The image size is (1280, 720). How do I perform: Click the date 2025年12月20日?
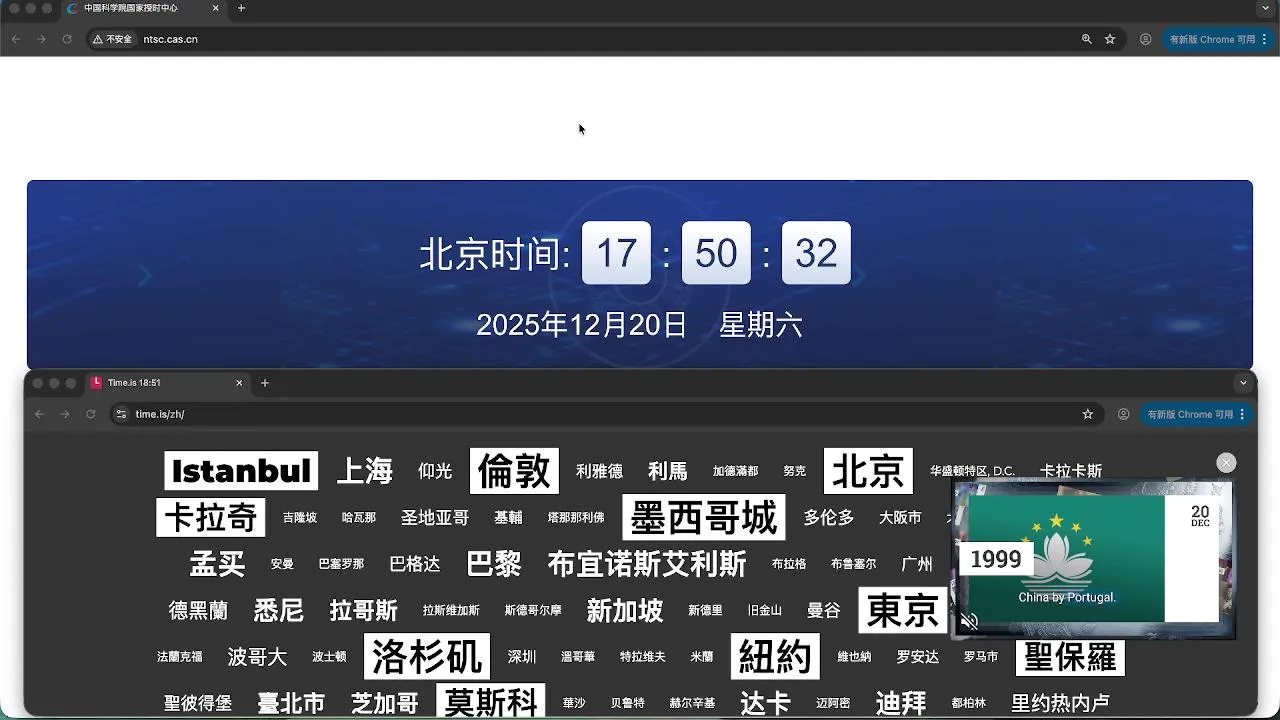tap(582, 325)
